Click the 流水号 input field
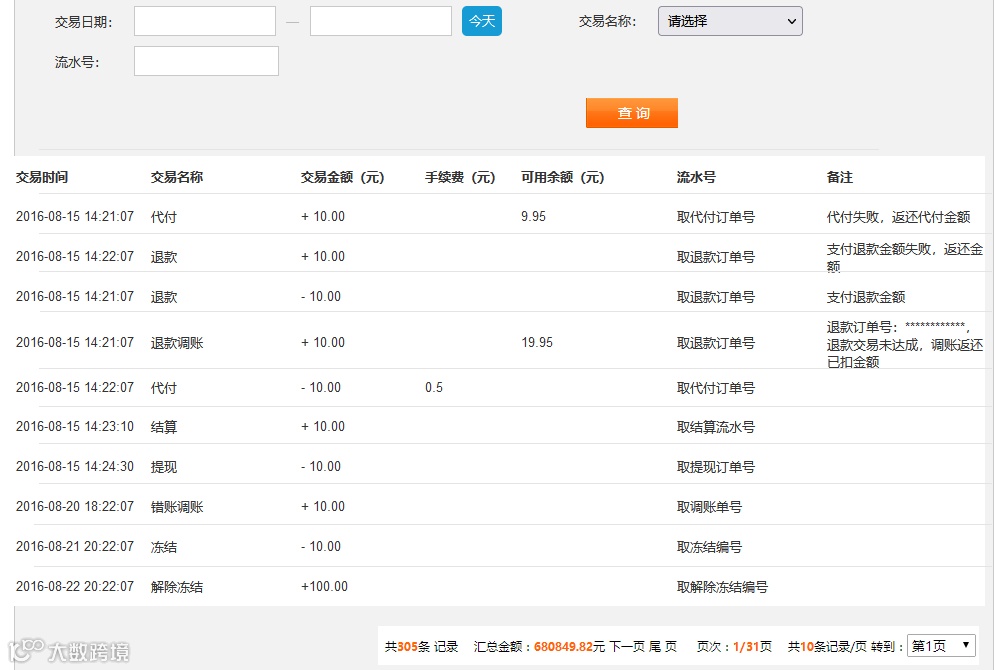Image resolution: width=995 pixels, height=670 pixels. click(206, 61)
